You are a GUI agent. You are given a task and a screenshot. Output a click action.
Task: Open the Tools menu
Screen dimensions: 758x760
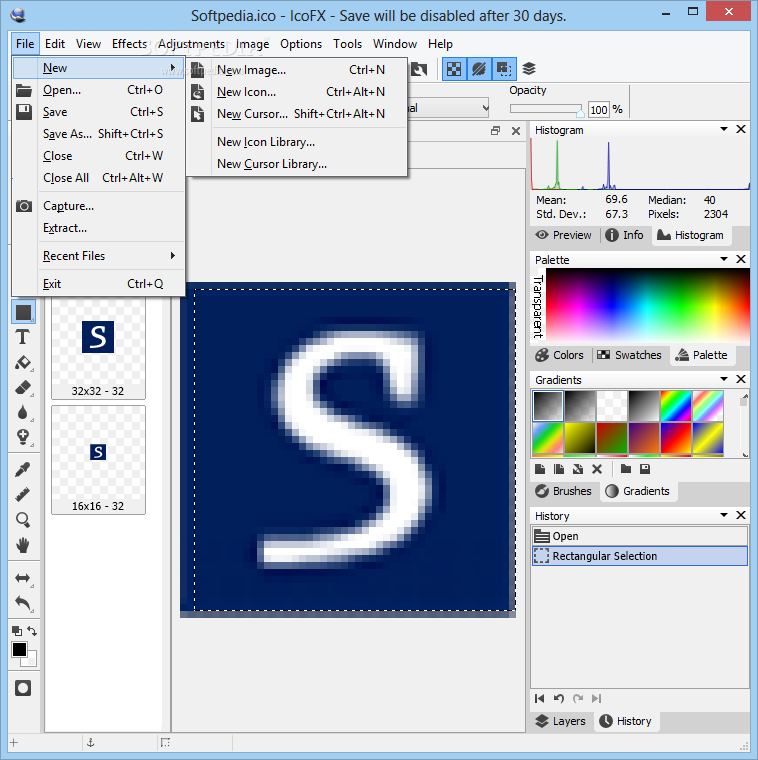pos(347,44)
